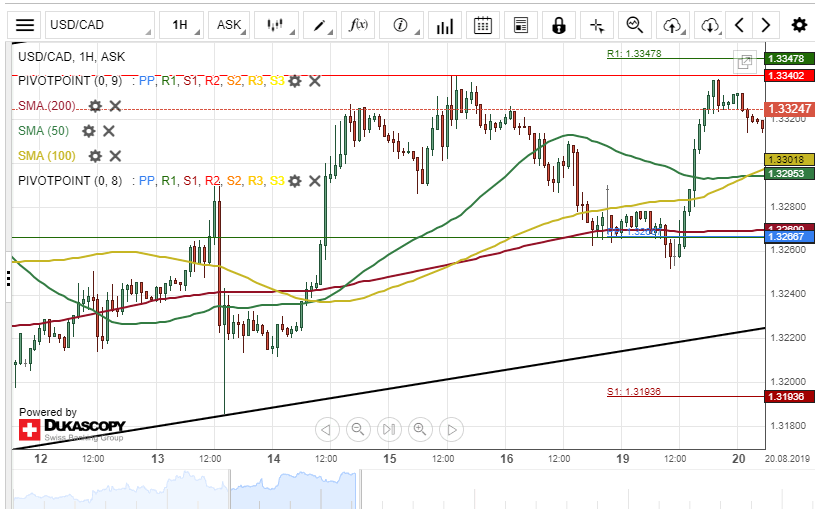Viewport: 818px width, 511px height.
Task: Go to next with right chevron
Action: point(766,25)
